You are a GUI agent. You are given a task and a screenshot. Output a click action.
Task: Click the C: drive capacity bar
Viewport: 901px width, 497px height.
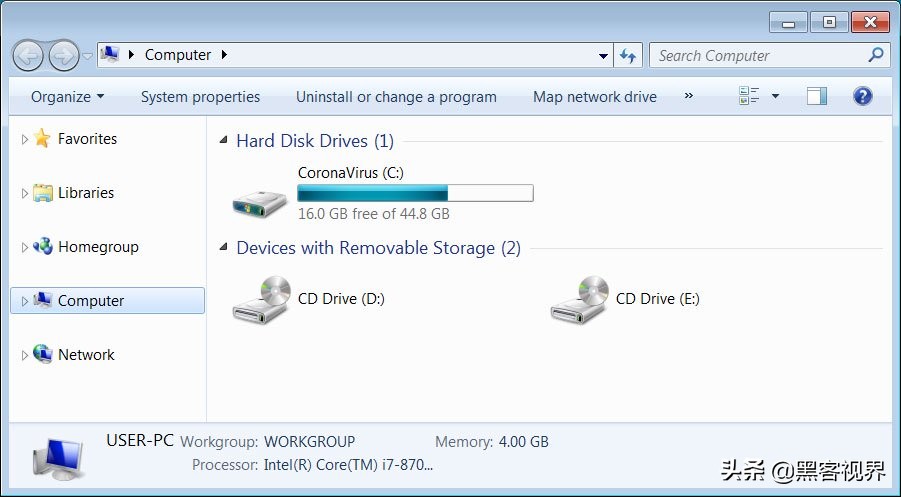(x=415, y=193)
